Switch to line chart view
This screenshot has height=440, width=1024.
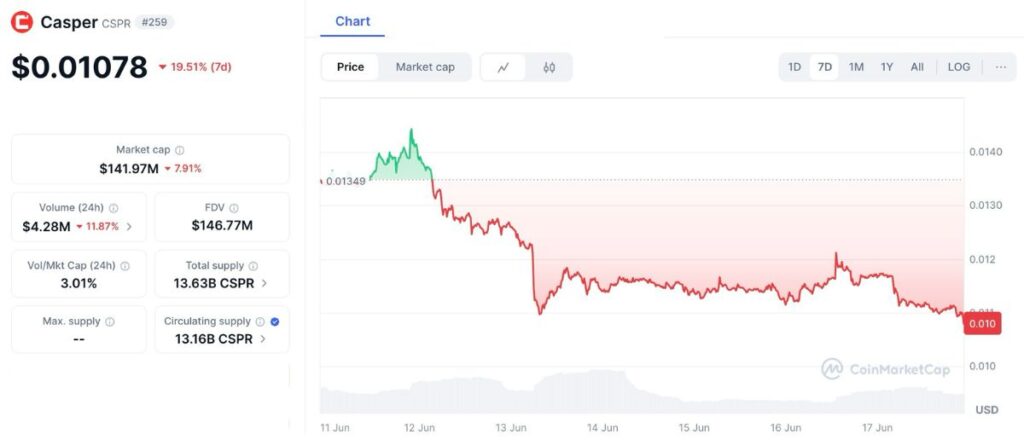tap(503, 67)
